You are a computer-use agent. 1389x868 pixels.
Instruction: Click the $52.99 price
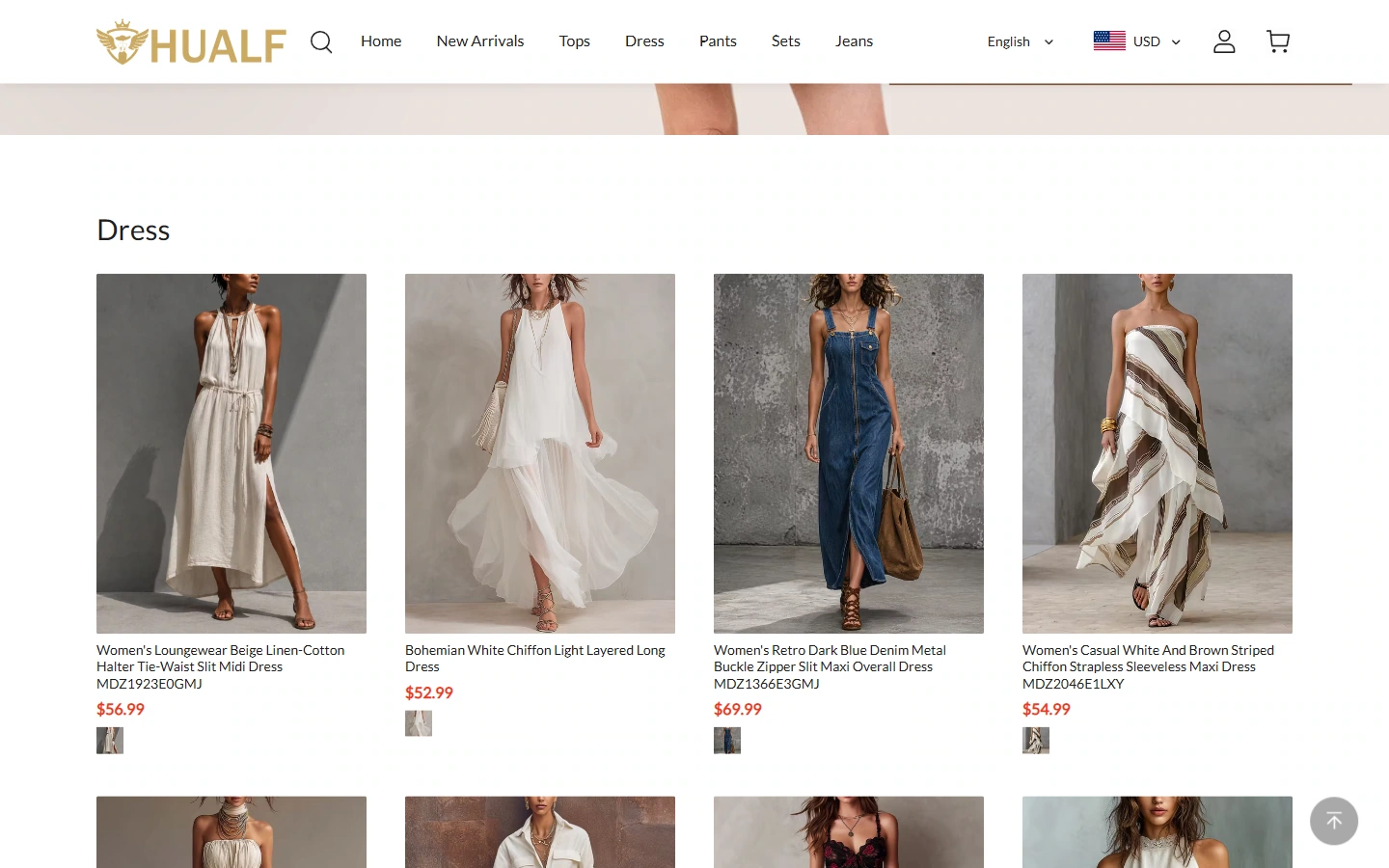click(x=429, y=692)
